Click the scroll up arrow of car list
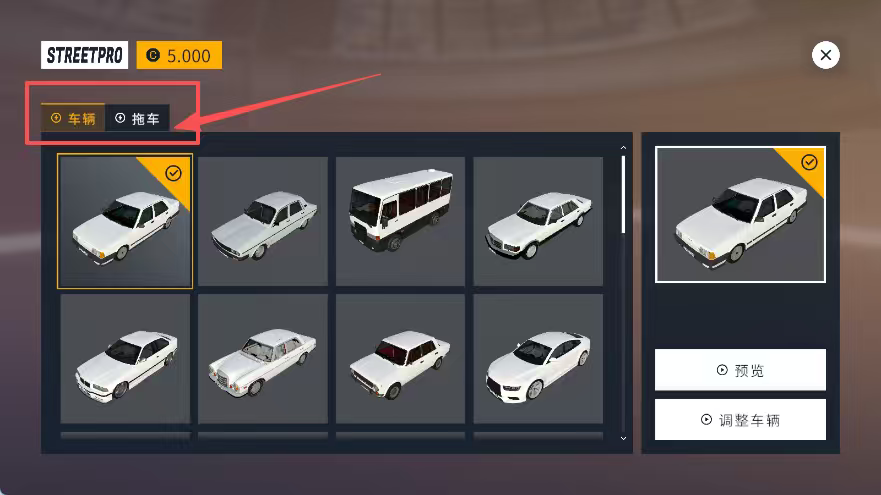 point(623,148)
